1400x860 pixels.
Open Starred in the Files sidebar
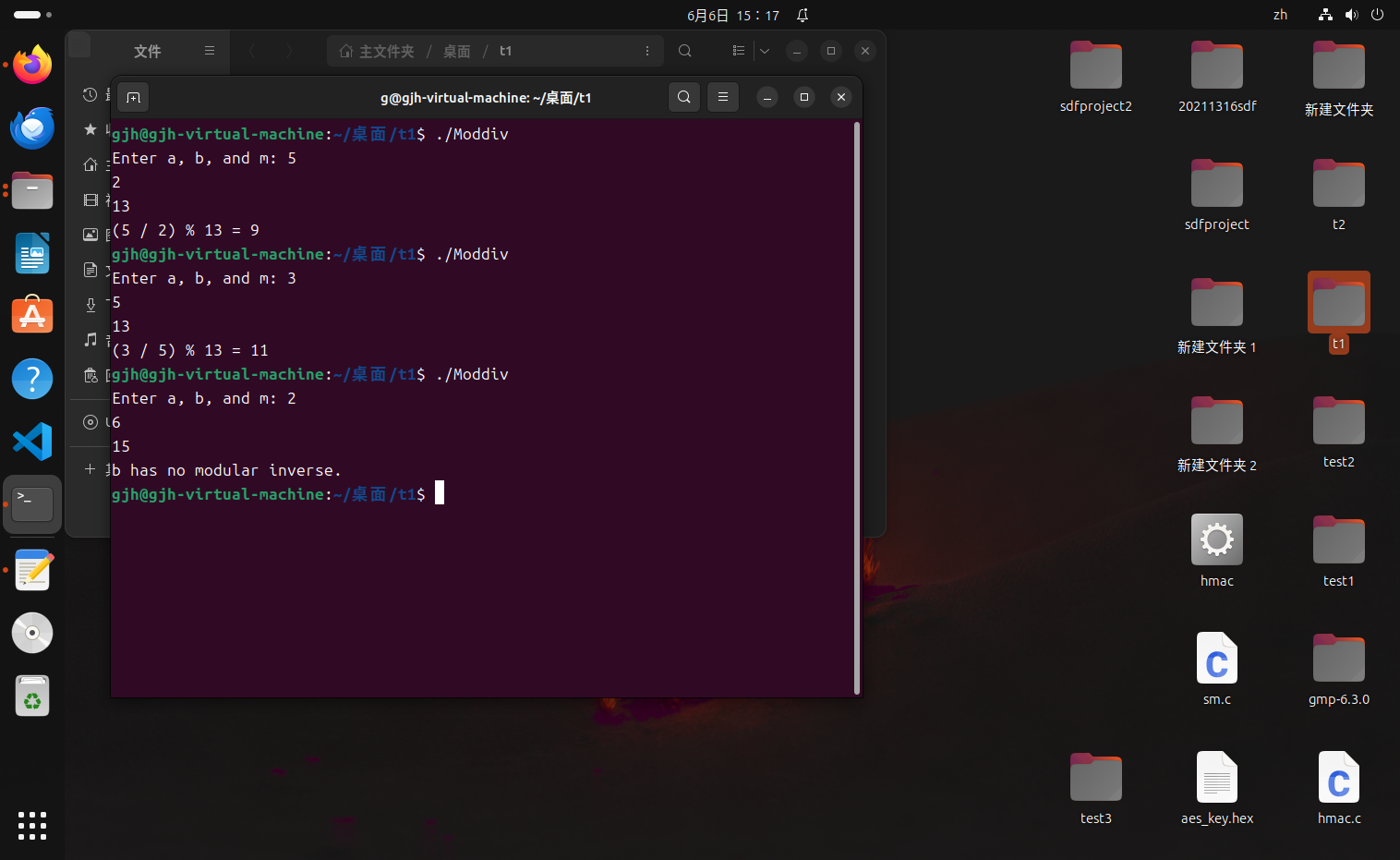click(91, 129)
